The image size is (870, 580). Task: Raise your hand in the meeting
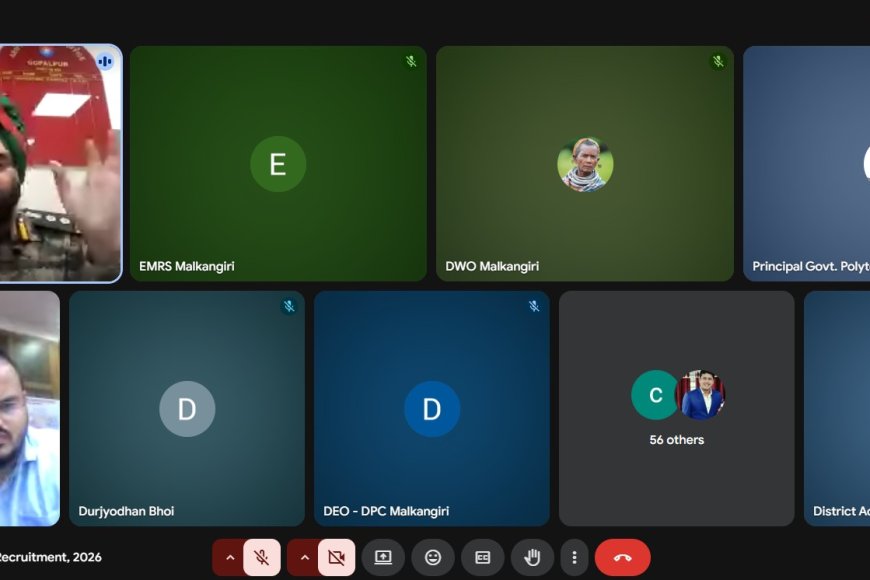(x=532, y=557)
